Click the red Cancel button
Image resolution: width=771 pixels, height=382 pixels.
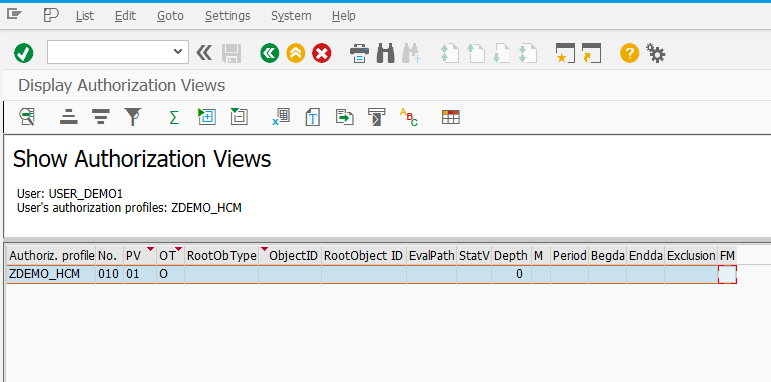coord(322,53)
